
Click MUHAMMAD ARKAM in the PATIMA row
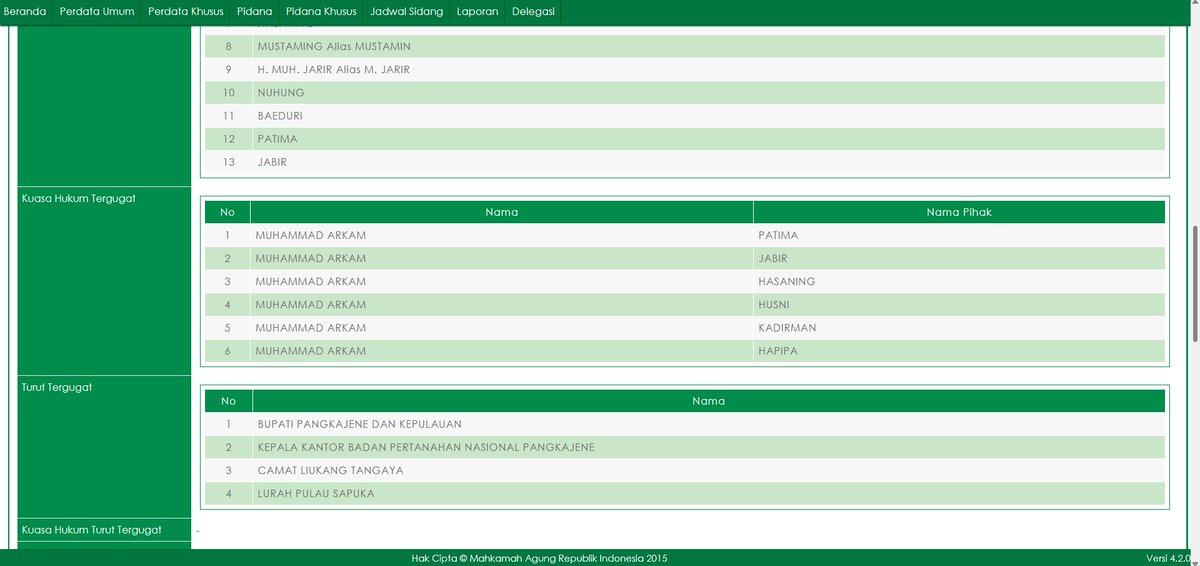311,236
